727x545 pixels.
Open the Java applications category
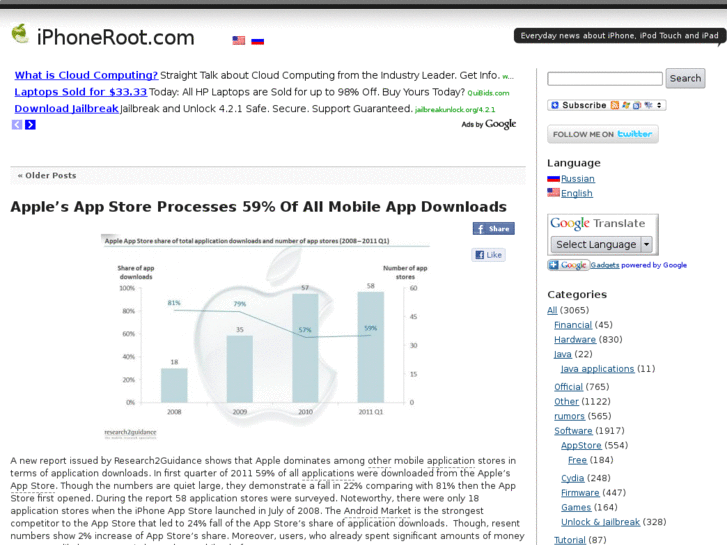(597, 369)
